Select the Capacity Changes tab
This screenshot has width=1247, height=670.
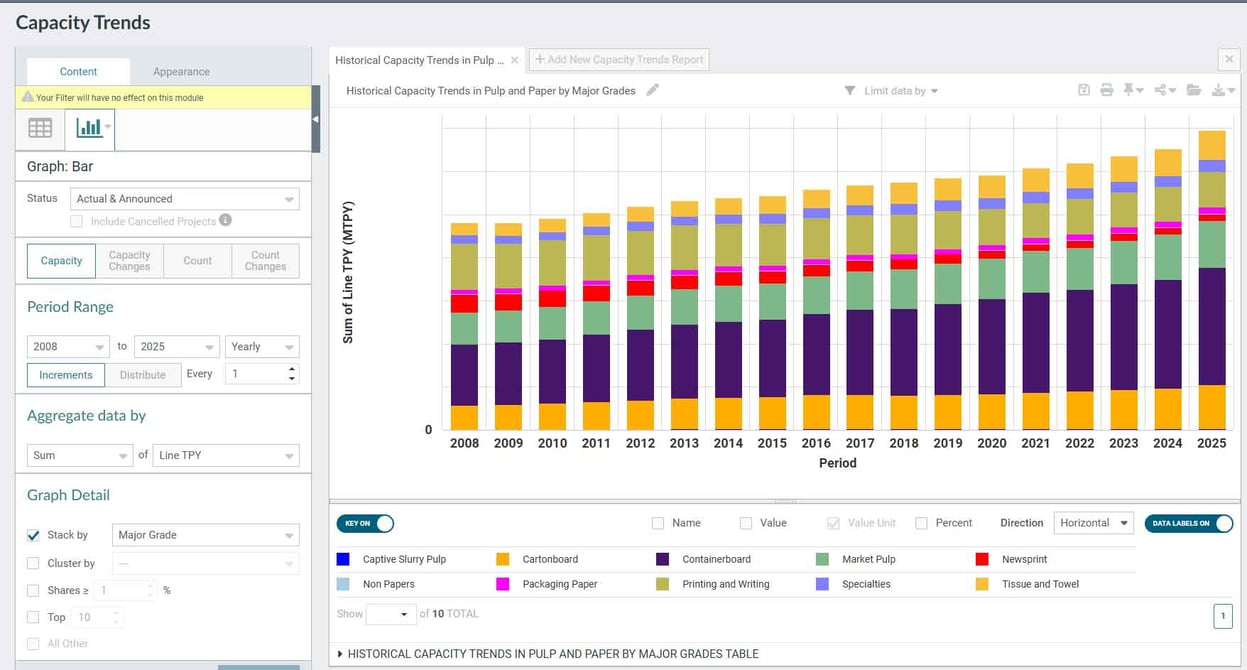click(130, 261)
